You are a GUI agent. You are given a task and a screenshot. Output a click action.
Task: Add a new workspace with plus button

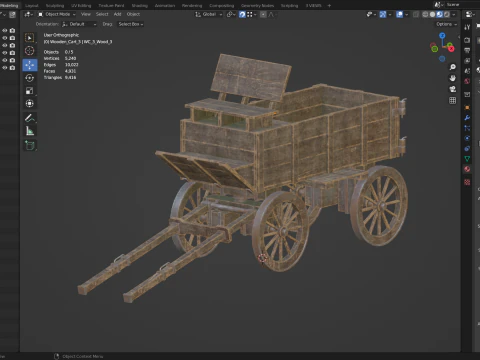point(329,5)
